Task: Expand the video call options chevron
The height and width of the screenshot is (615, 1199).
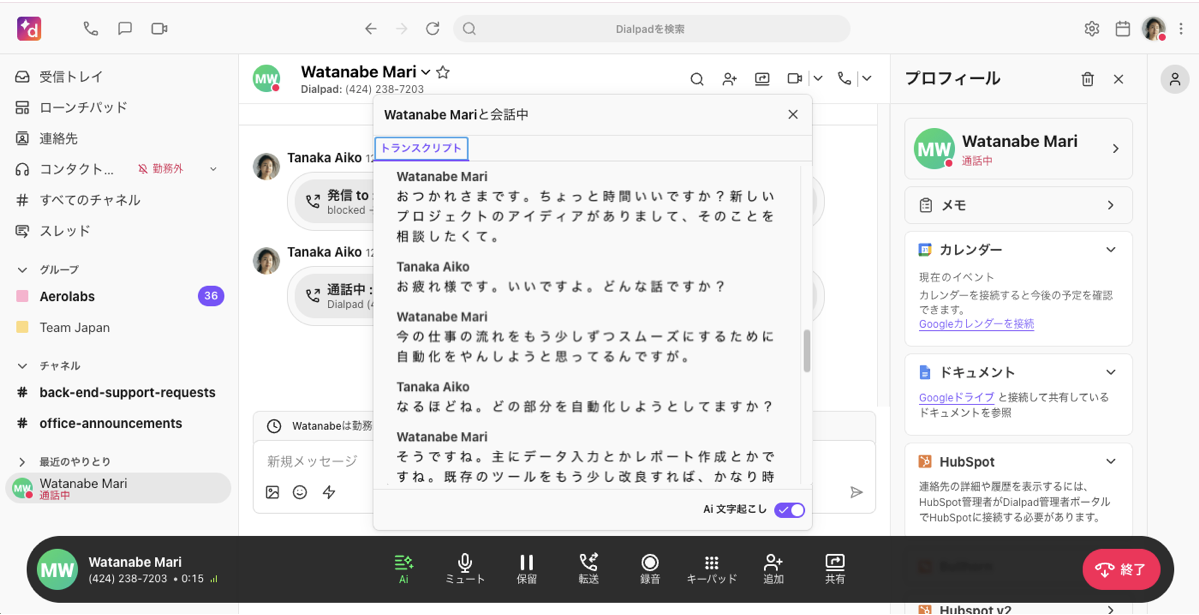Action: 817,78
